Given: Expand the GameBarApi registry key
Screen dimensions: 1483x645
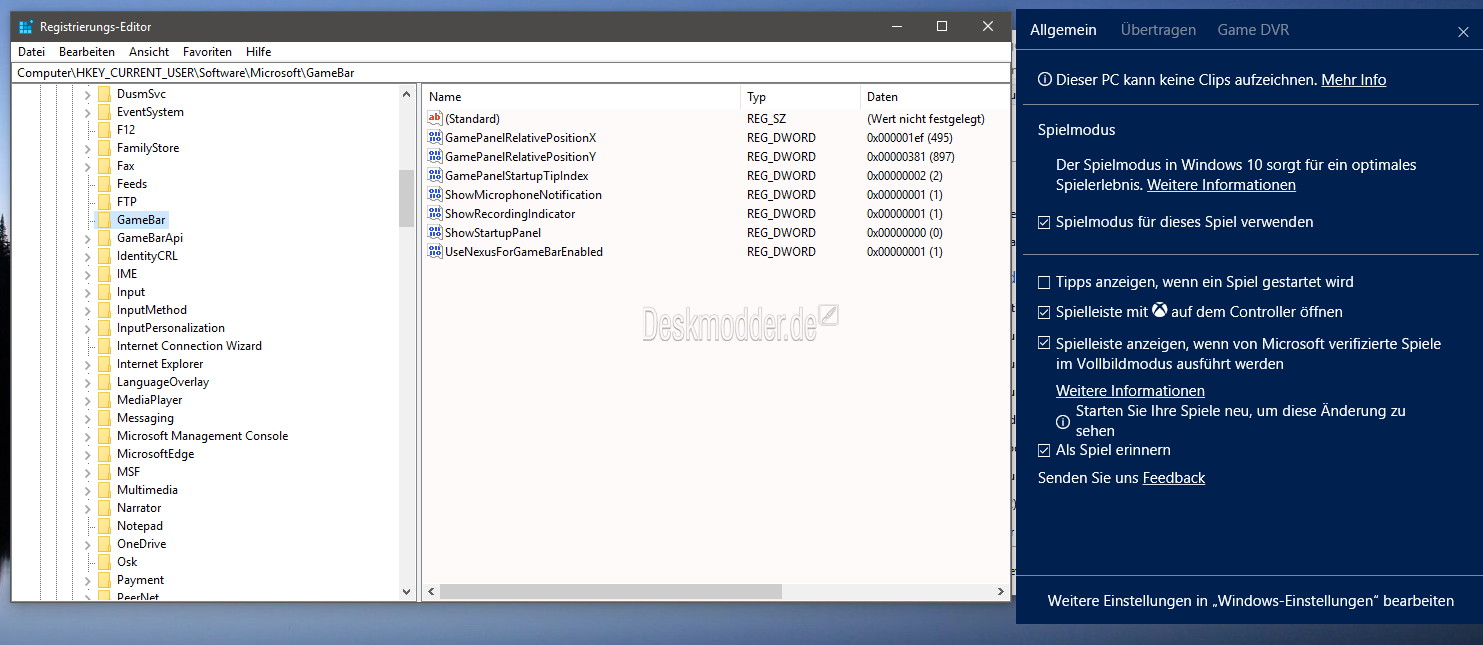Looking at the screenshot, I should coord(87,238).
